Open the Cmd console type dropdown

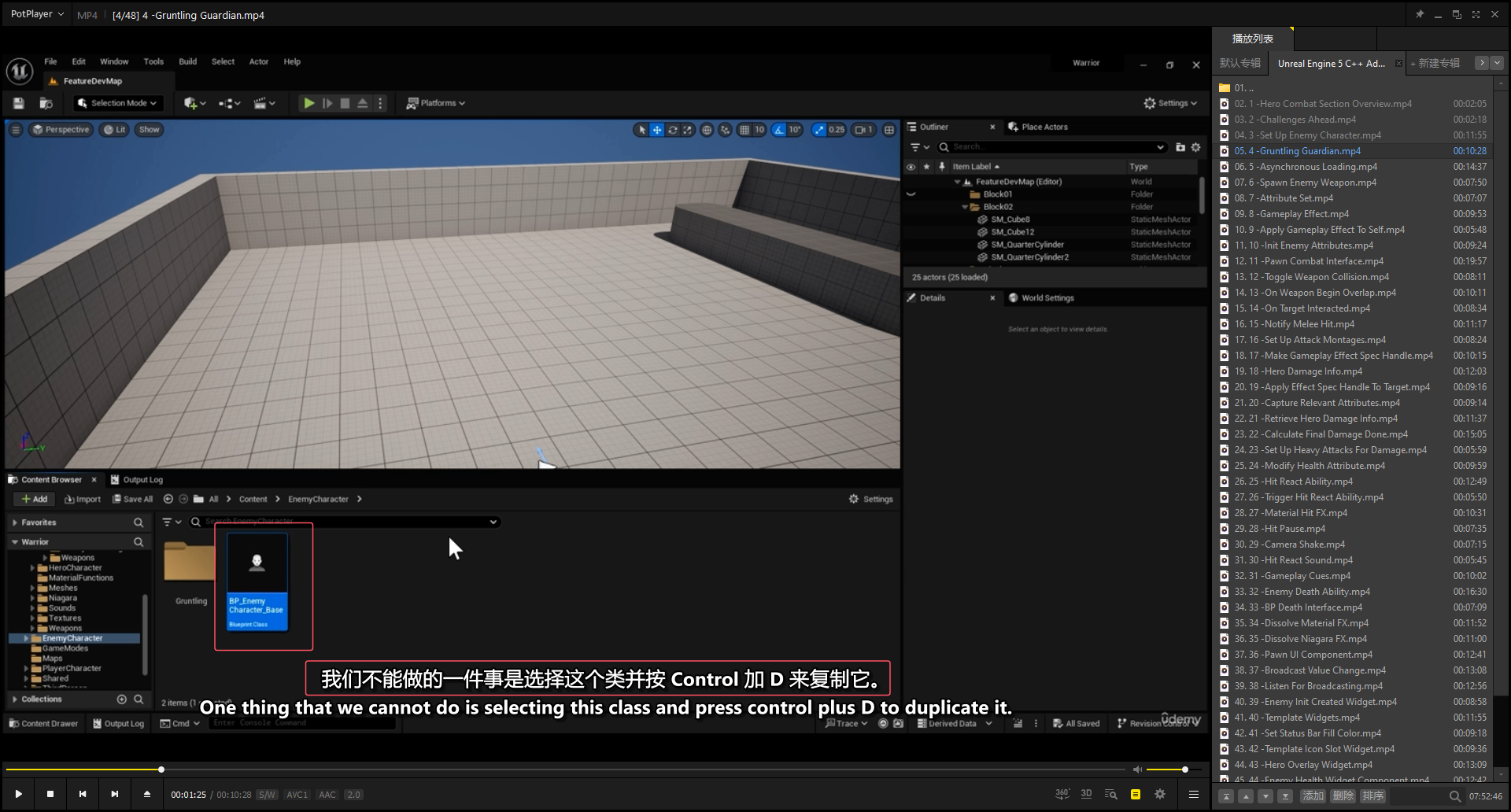coord(180,723)
